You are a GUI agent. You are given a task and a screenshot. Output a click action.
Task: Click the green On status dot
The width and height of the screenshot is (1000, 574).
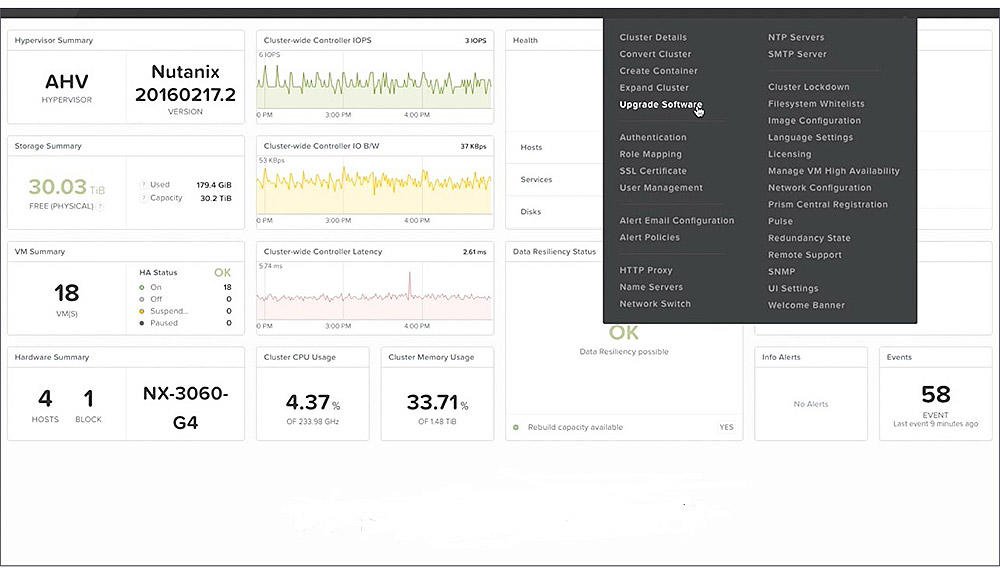click(142, 288)
